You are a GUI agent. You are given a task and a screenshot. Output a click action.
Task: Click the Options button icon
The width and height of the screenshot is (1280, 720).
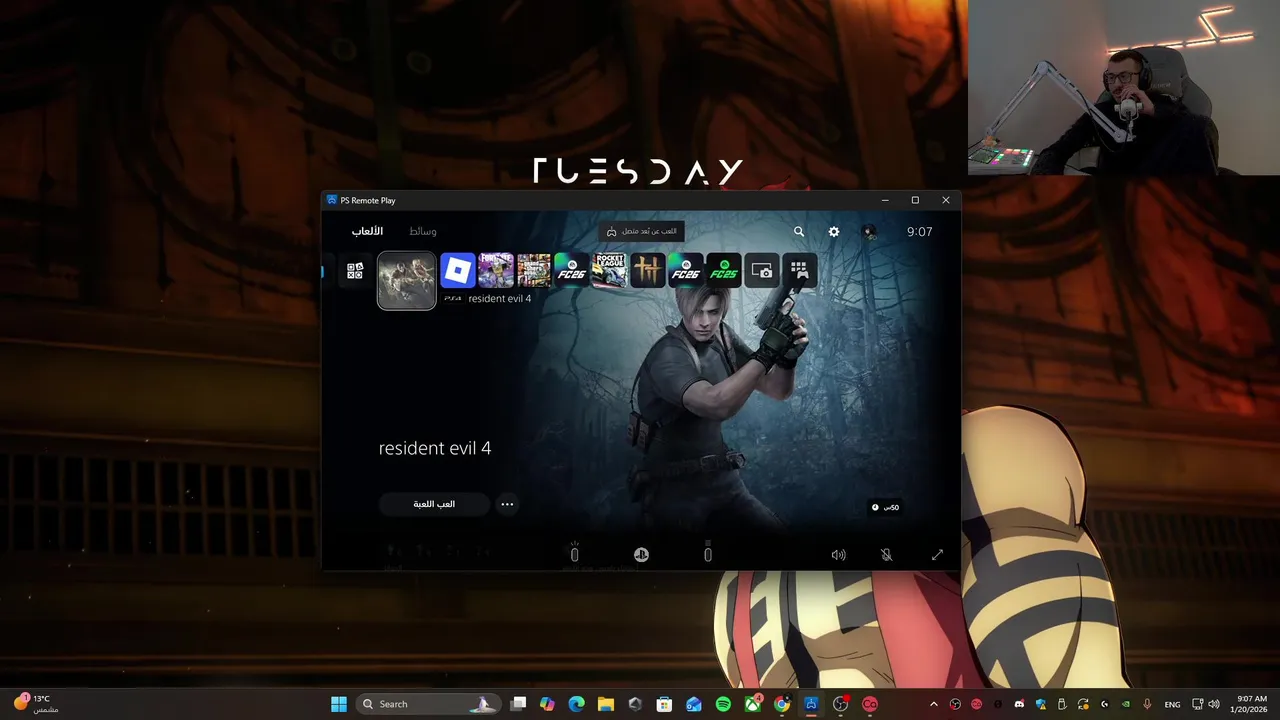tap(708, 554)
